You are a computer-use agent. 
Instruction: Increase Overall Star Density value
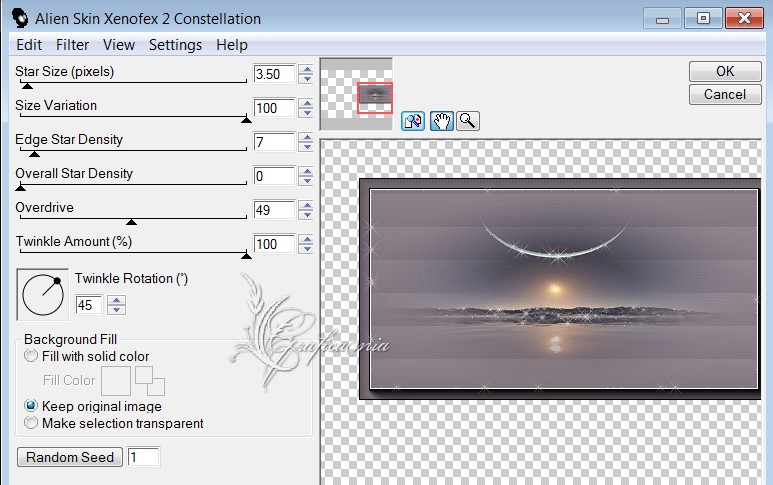[x=307, y=172]
